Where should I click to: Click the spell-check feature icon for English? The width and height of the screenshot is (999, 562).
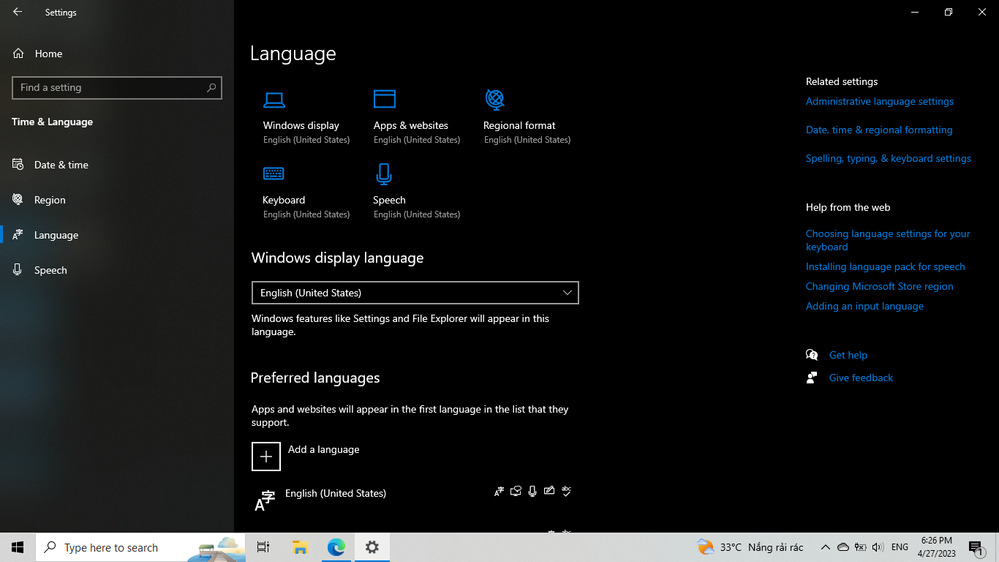[566, 491]
